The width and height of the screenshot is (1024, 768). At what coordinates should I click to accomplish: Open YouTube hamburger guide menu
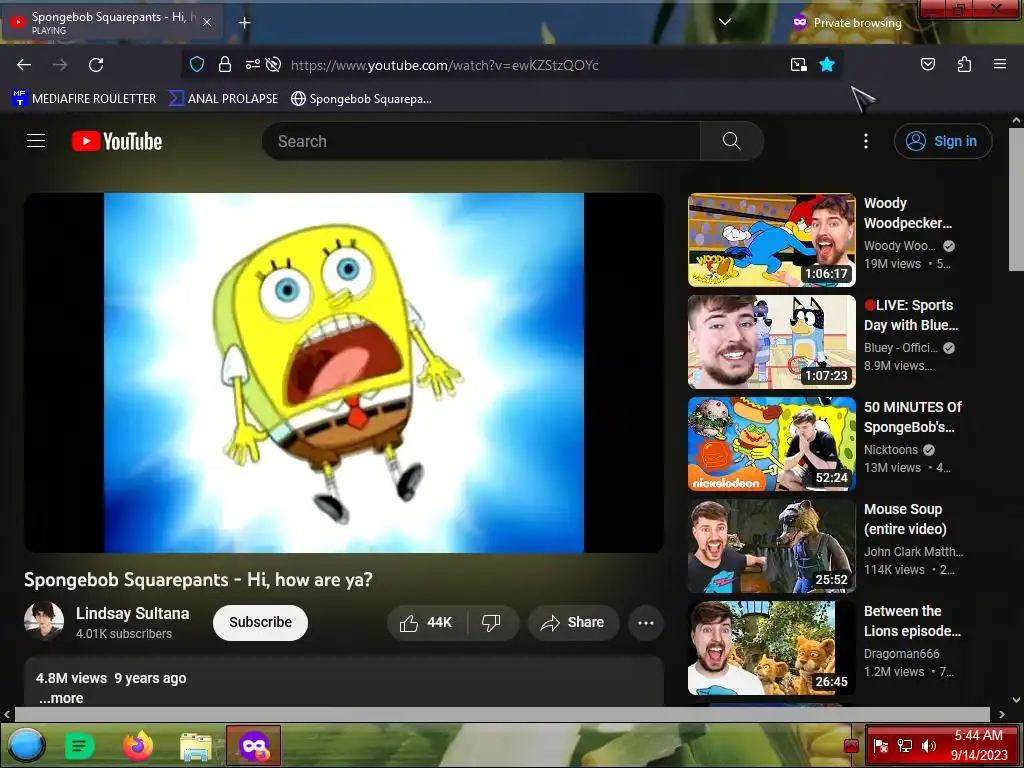click(x=36, y=141)
